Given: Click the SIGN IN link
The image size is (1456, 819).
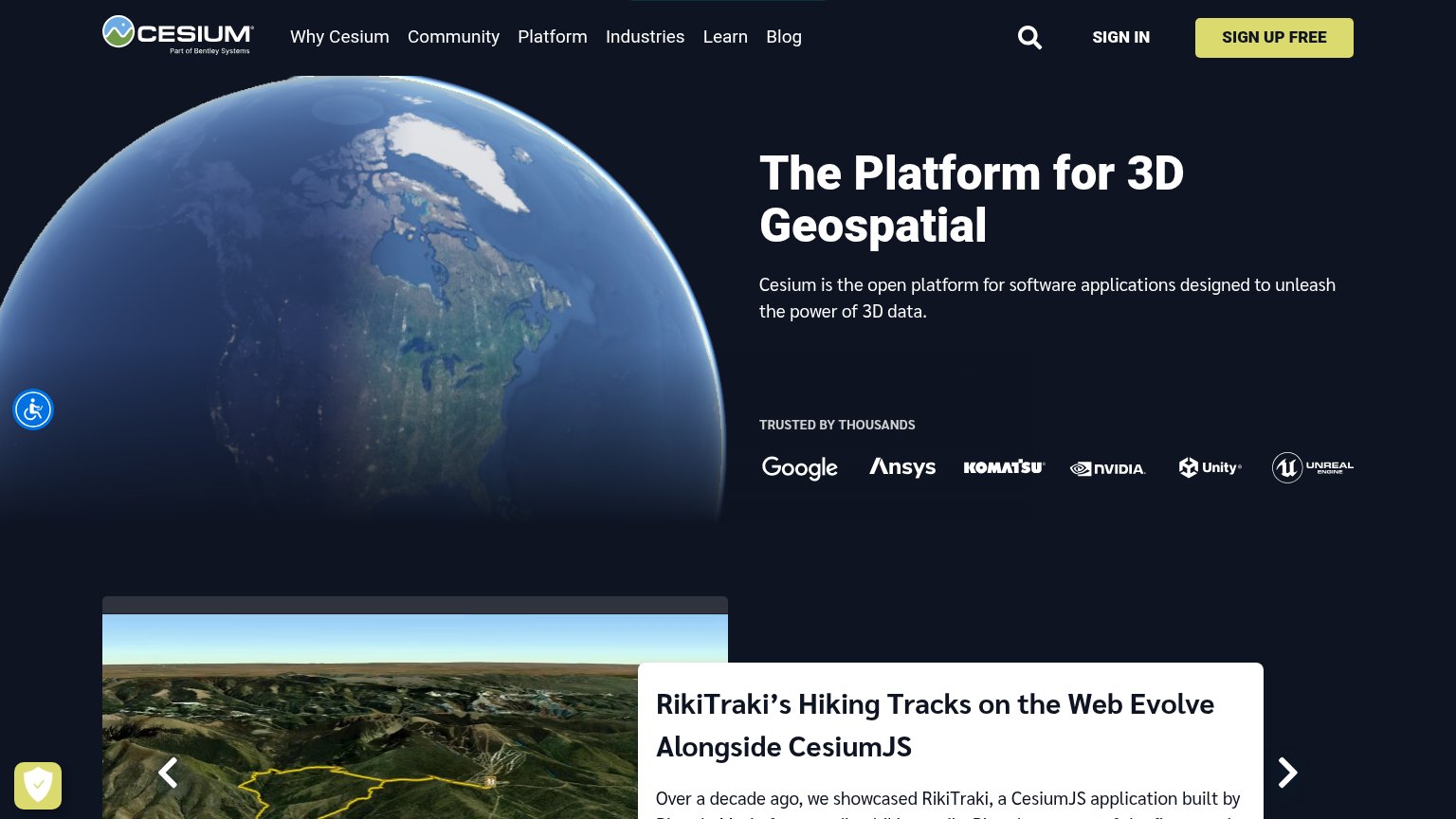Looking at the screenshot, I should [1120, 37].
